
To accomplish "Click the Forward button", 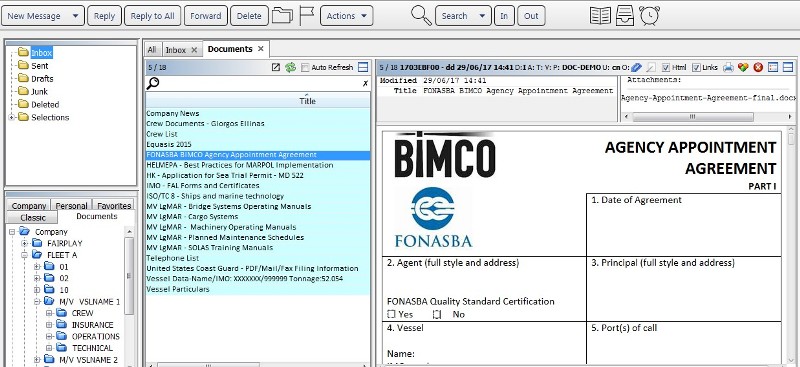I will point(206,16).
